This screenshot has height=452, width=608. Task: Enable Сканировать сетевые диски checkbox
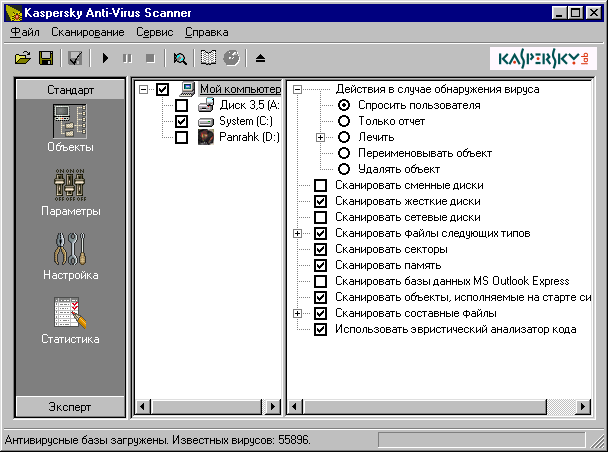(320, 217)
